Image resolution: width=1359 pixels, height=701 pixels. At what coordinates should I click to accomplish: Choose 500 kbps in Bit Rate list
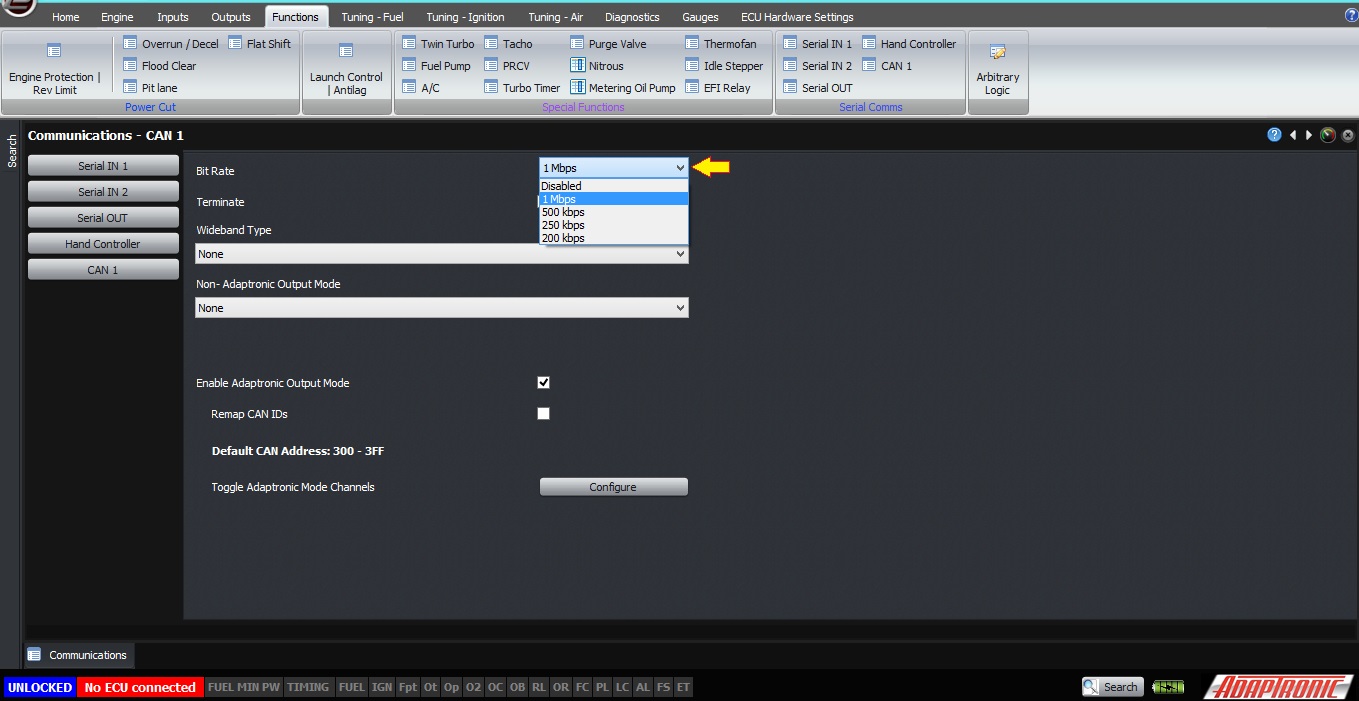614,212
